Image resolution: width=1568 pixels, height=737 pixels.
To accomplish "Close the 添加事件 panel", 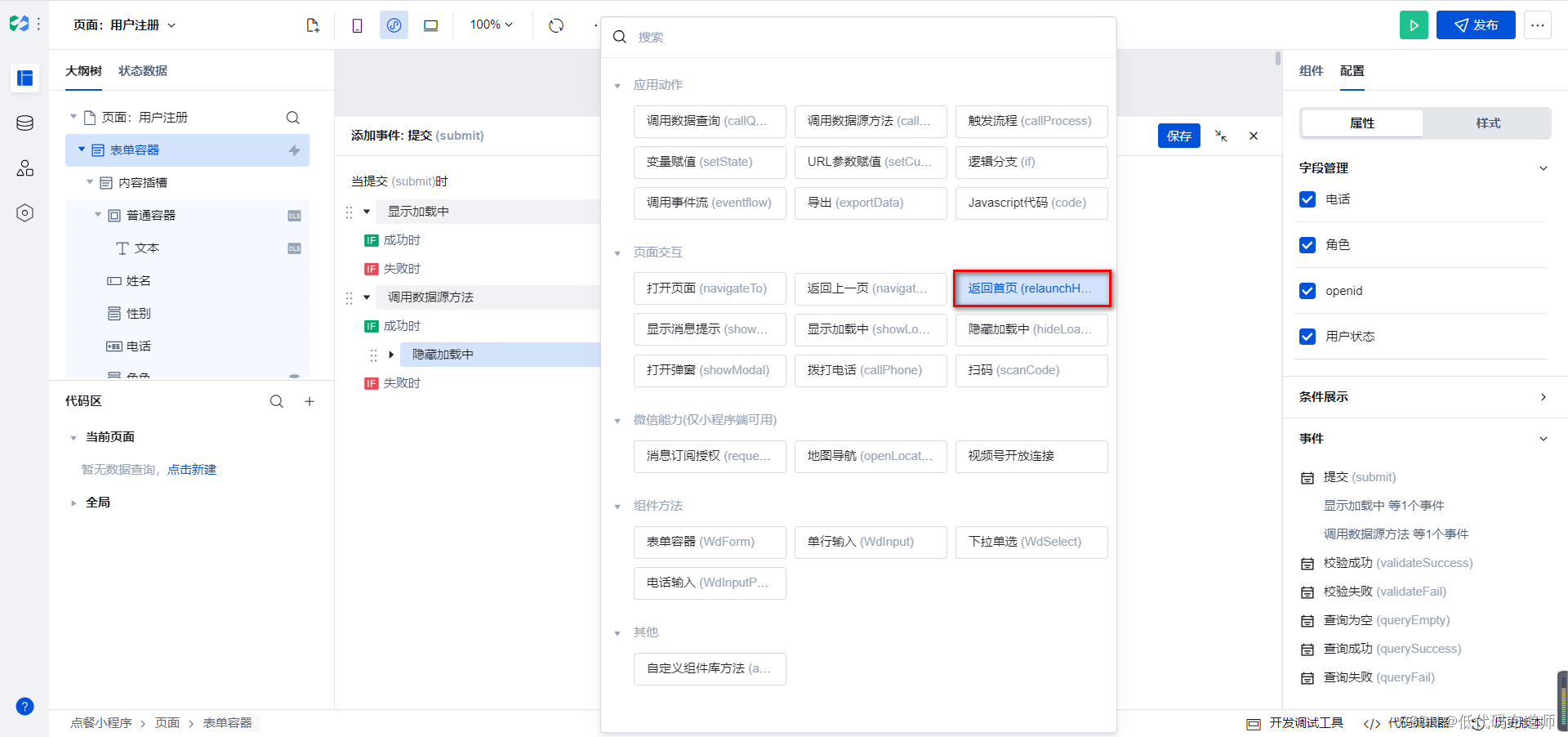I will point(1254,136).
